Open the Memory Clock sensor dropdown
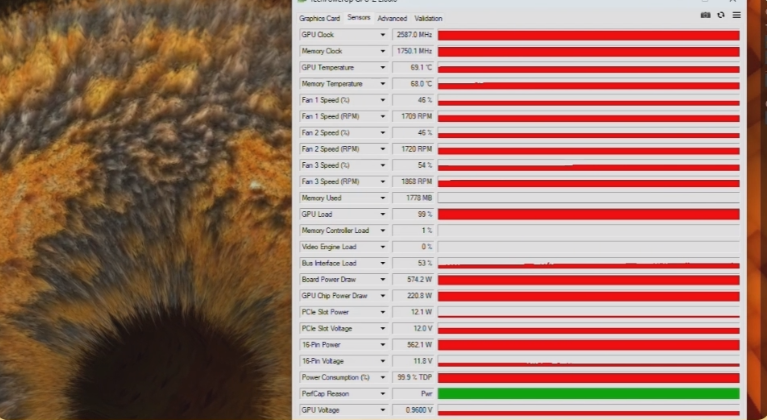 click(383, 51)
